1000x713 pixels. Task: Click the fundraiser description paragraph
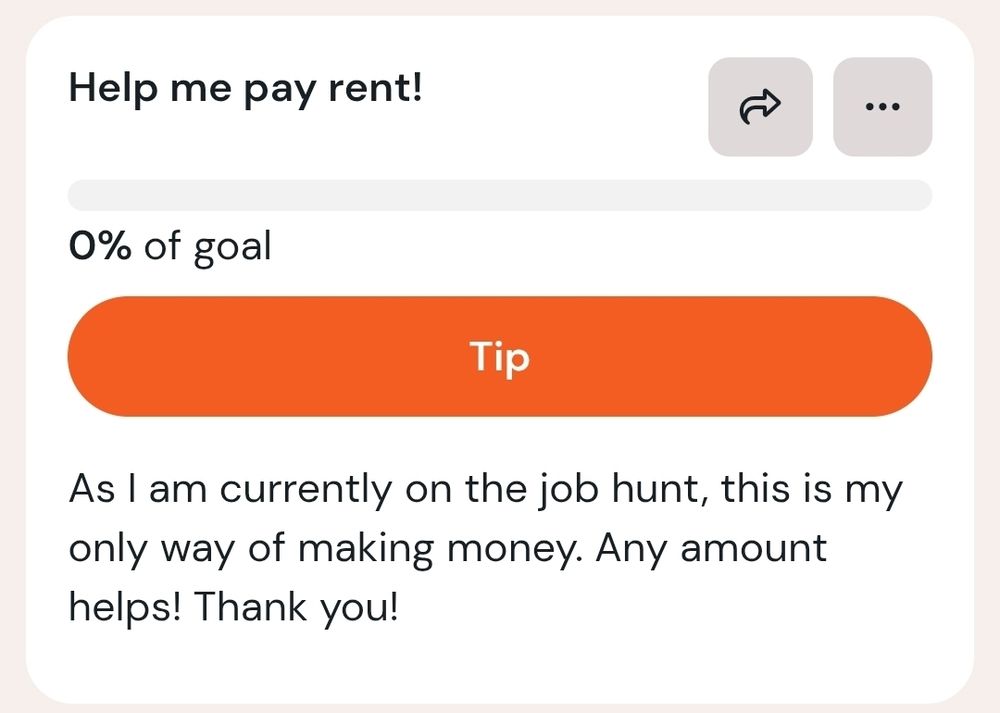(486, 548)
